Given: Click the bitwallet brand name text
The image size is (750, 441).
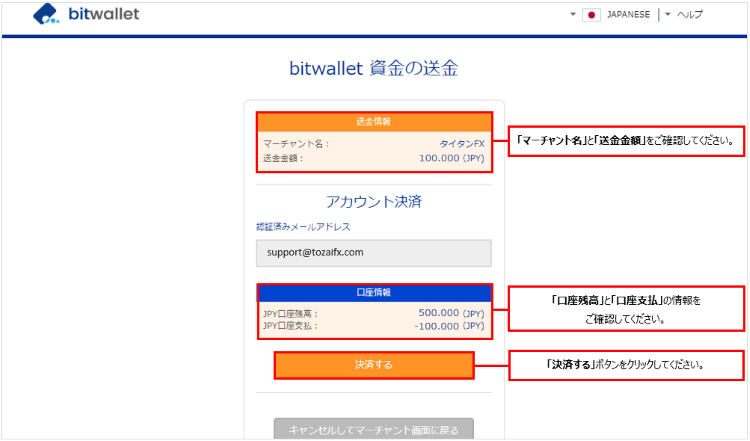Looking at the screenshot, I should 104,14.
